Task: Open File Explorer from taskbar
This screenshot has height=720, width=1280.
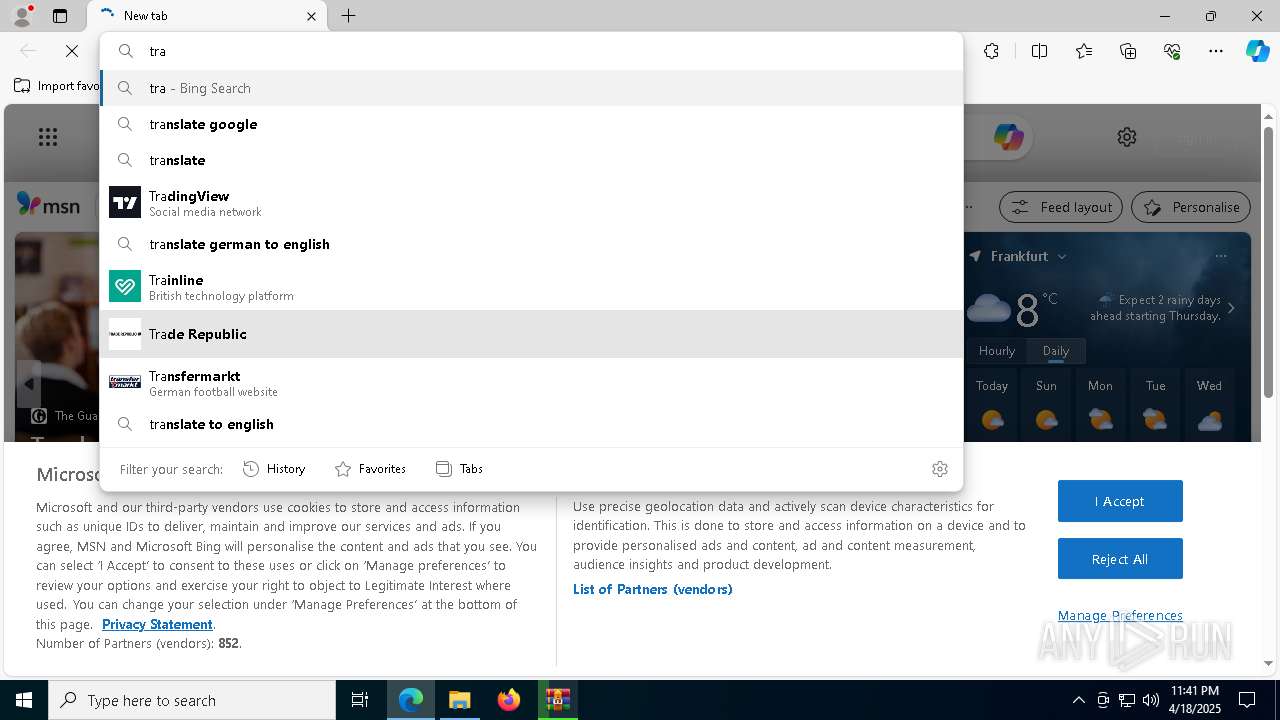Action: (459, 700)
